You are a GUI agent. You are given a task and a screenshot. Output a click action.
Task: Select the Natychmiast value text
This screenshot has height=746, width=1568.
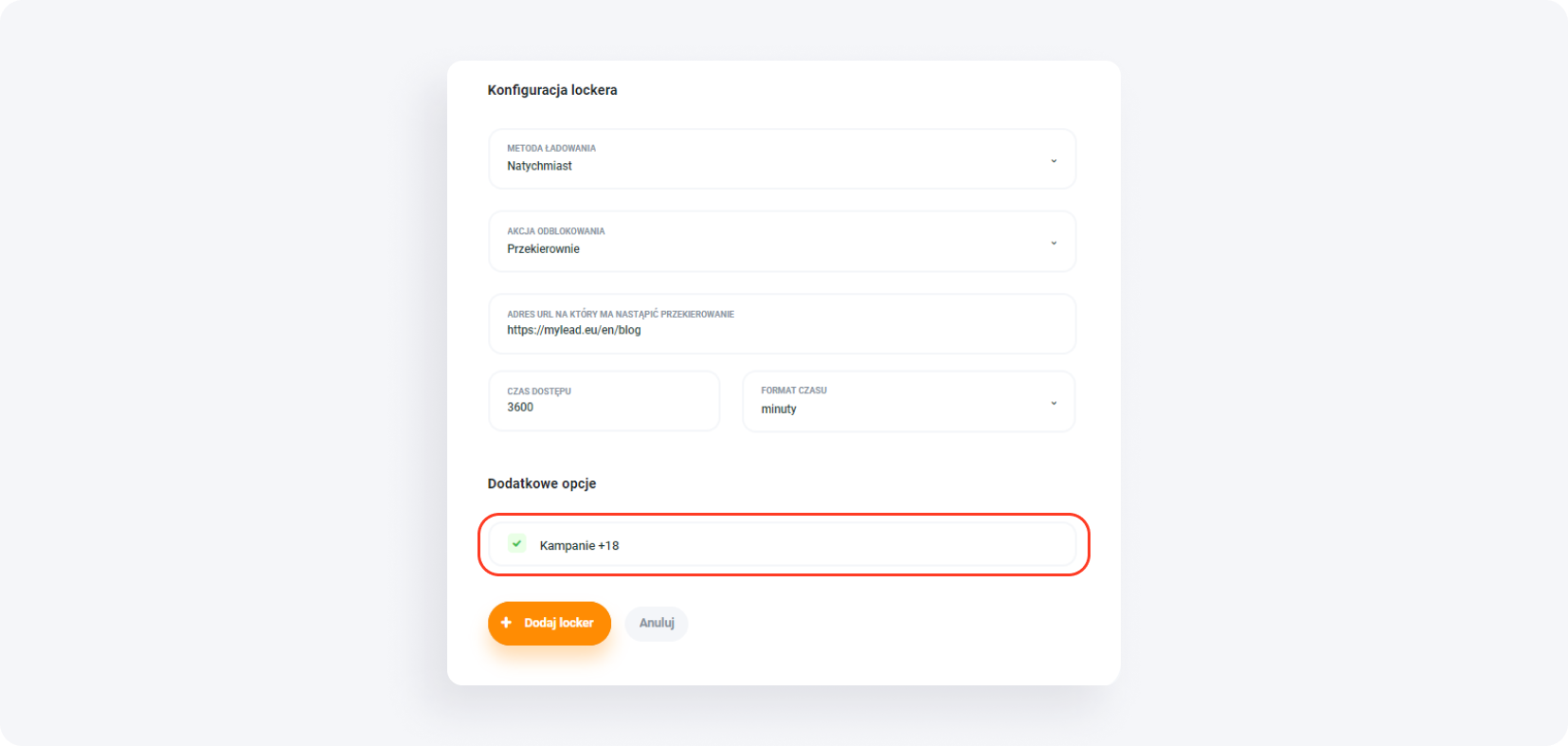coord(539,166)
